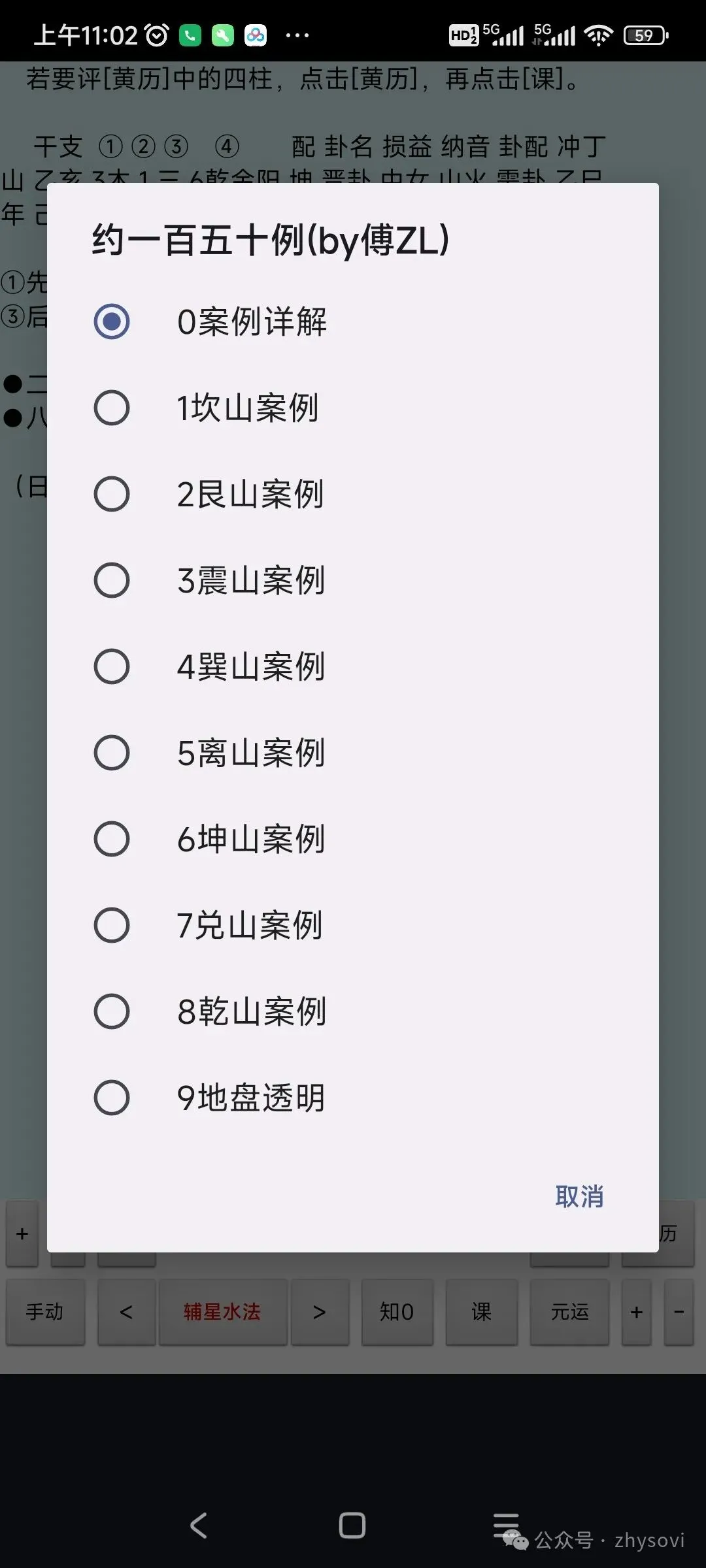Viewport: 706px width, 1568px height.
Task: Tap the Android back navigation icon
Action: click(199, 1526)
